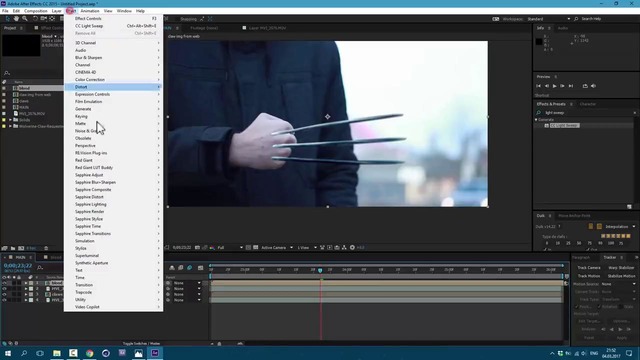Toggle loop option in Preview panel
Viewport: 640px width, 360px height.
585,86
